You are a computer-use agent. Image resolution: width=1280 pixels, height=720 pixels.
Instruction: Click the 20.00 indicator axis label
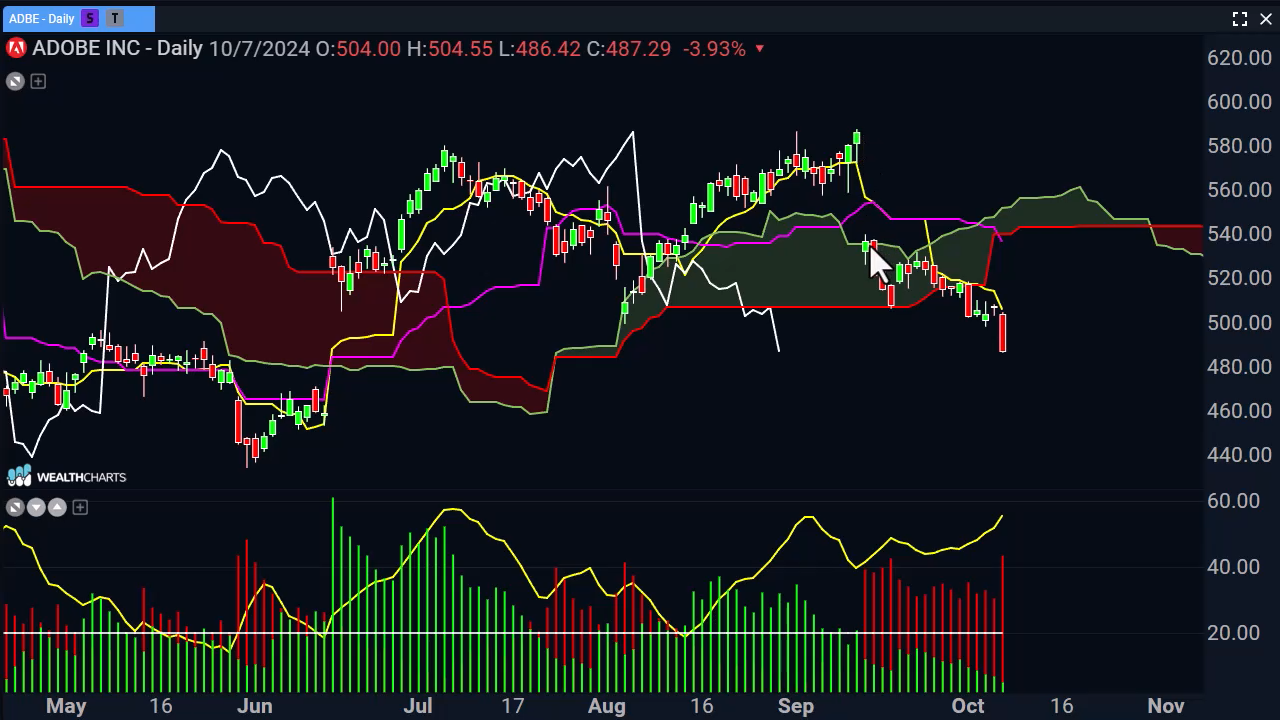[1233, 633]
